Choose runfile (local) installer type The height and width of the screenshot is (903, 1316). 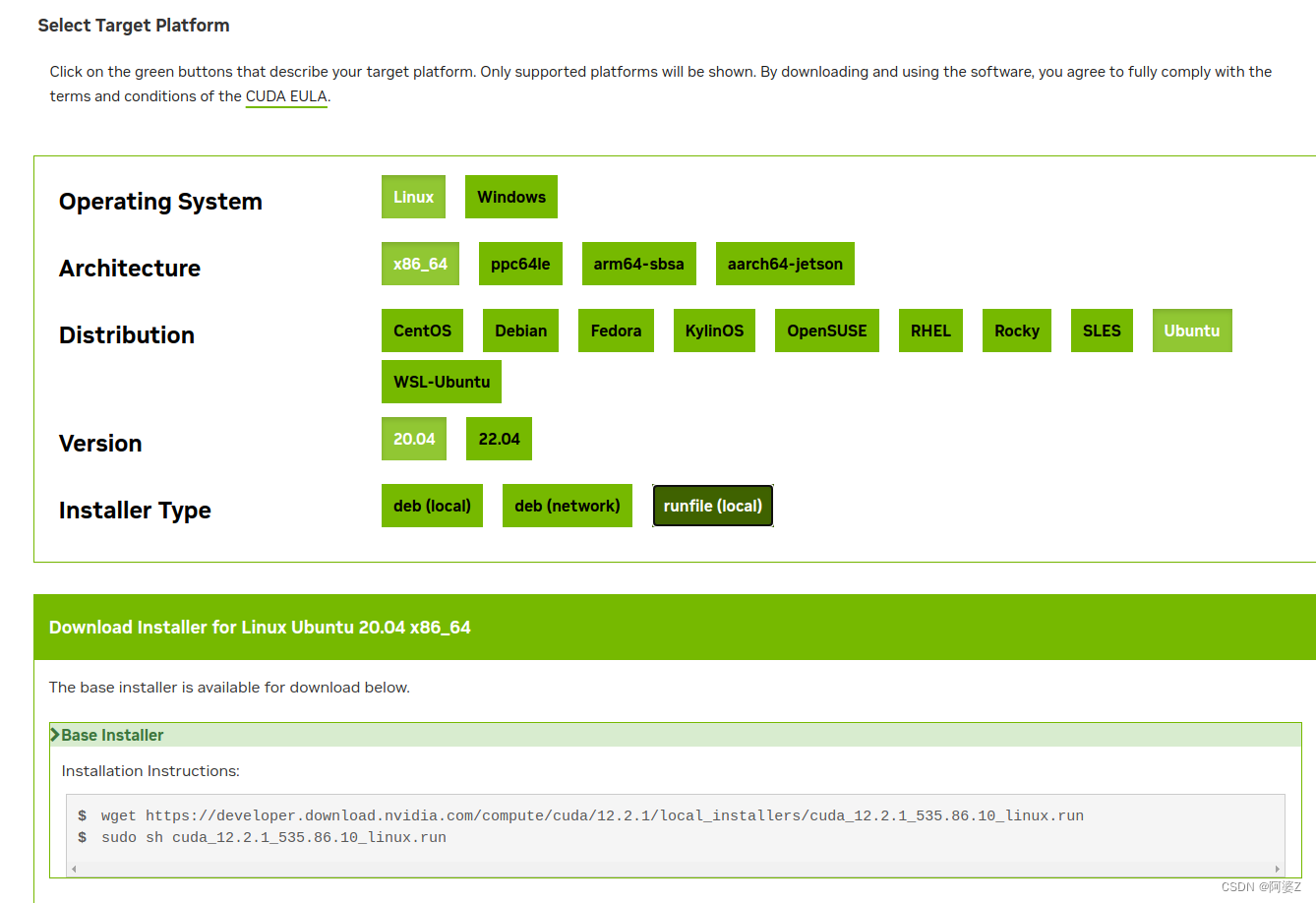coord(713,506)
